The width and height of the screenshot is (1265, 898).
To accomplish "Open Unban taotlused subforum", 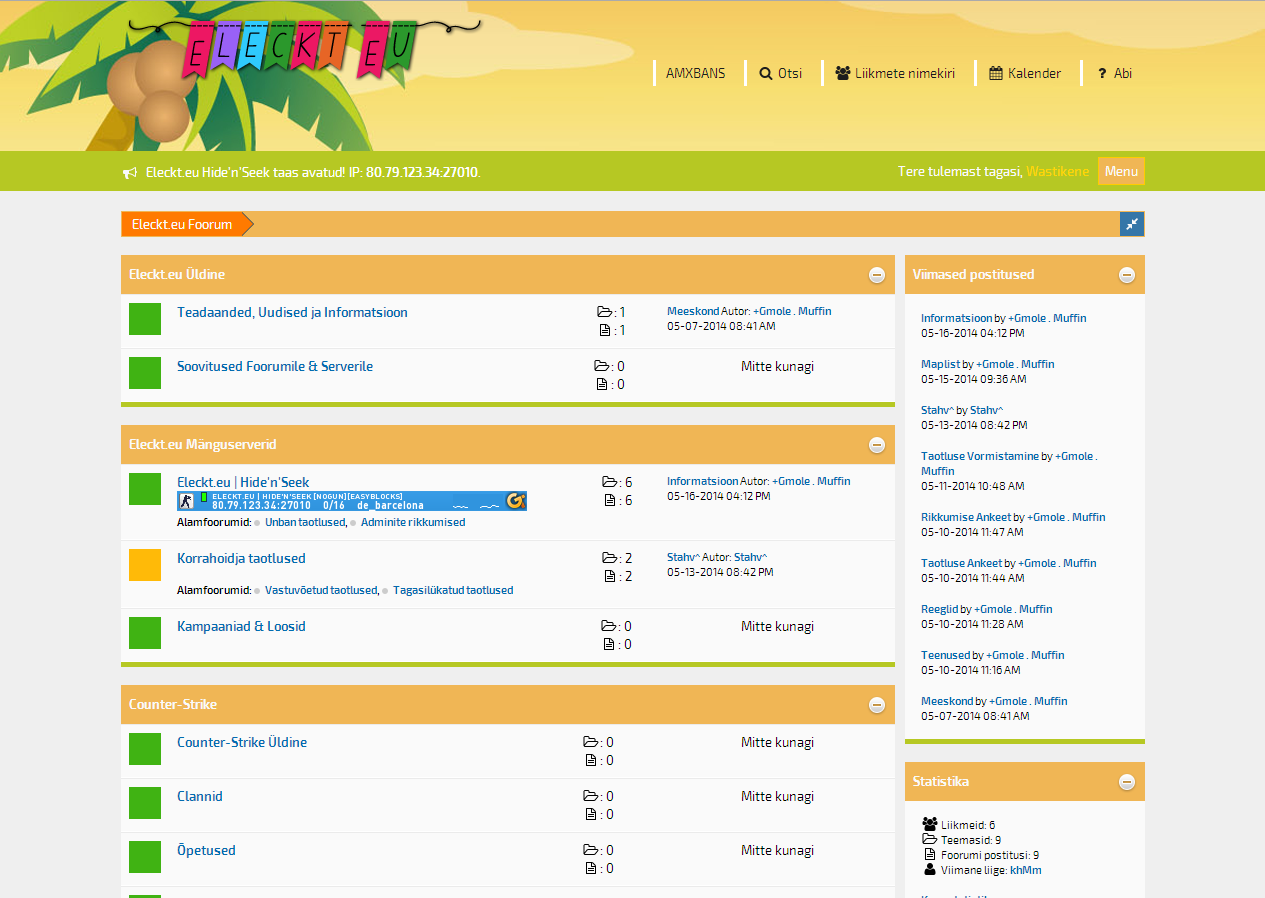I will pos(305,522).
